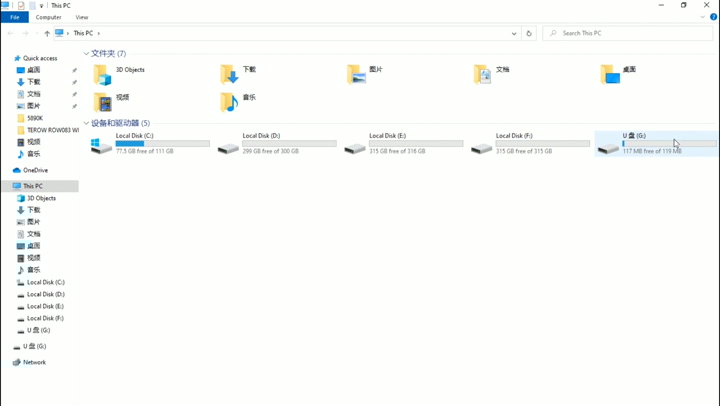Expand the chevron after This PC breadcrumb
This screenshot has width=720, height=406.
(98, 33)
